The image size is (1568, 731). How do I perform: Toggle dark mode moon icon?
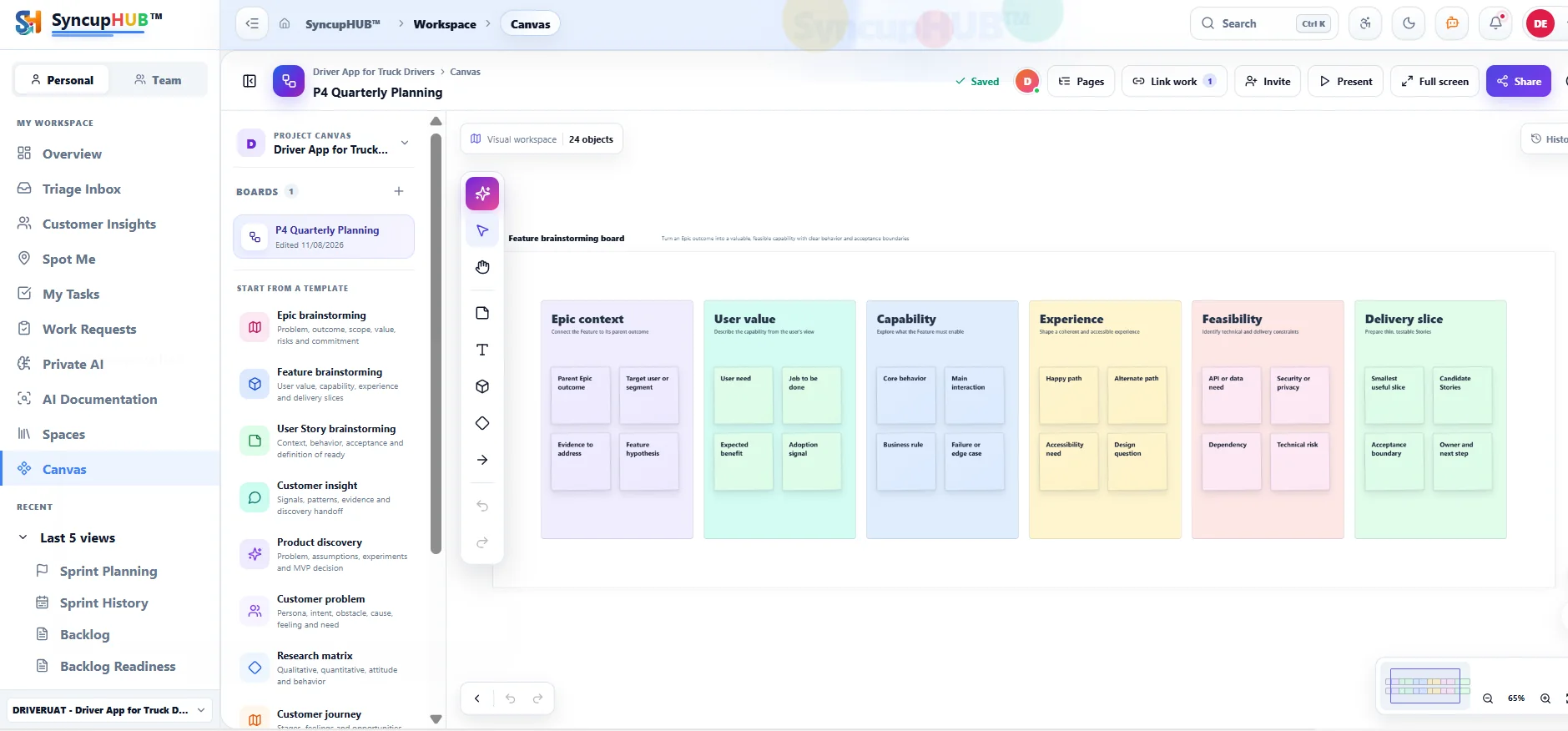coord(1409,23)
